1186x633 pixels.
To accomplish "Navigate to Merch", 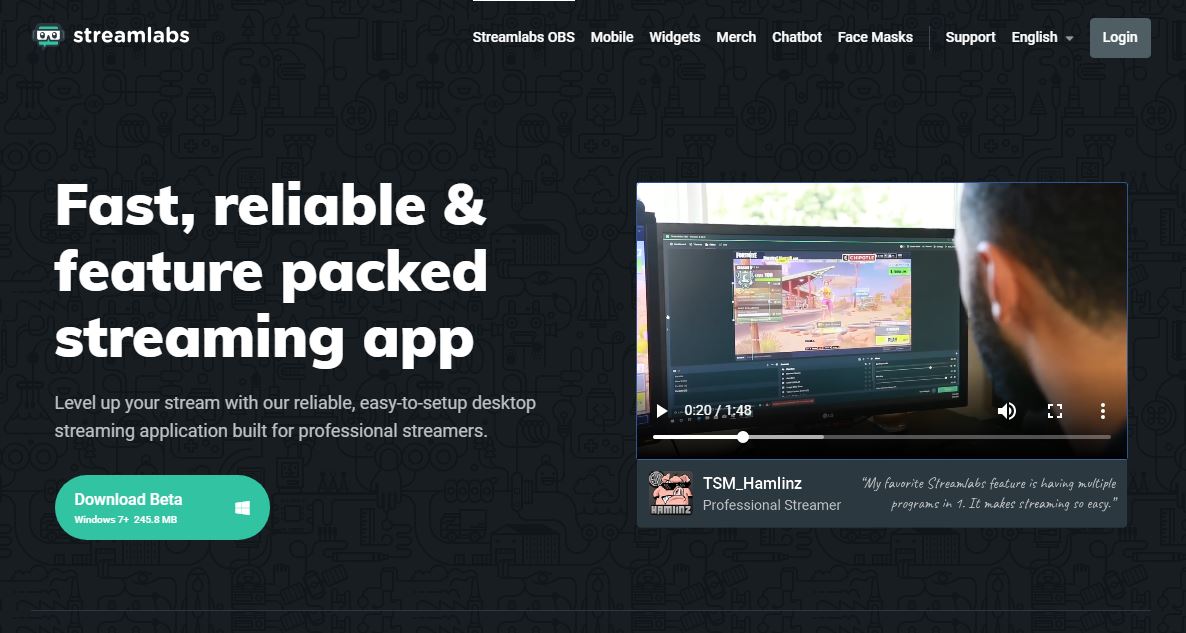I will 736,37.
